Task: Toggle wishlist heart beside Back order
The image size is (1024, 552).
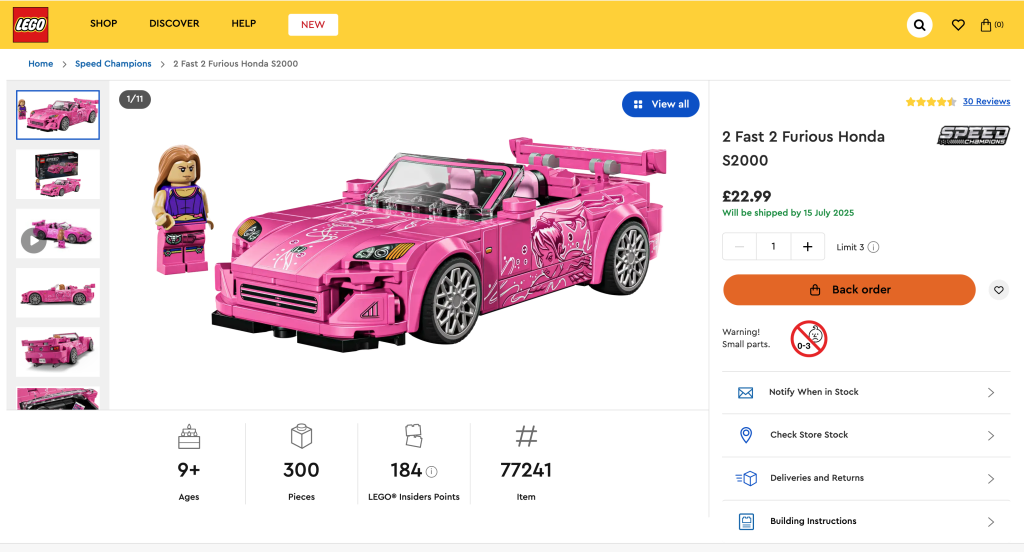Action: [998, 290]
